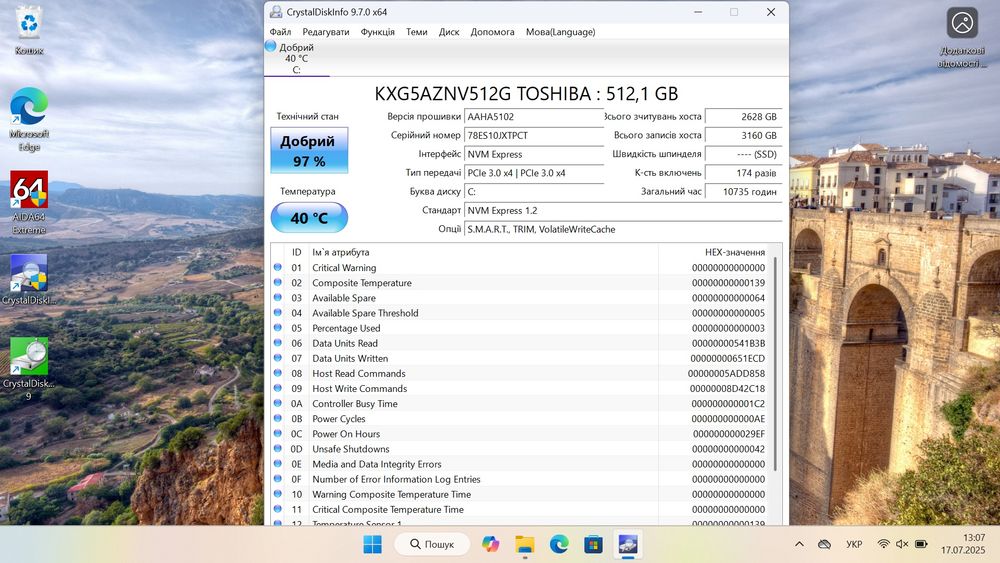
Task: Select the Warning Composite Temperature Time row
Action: pos(520,494)
